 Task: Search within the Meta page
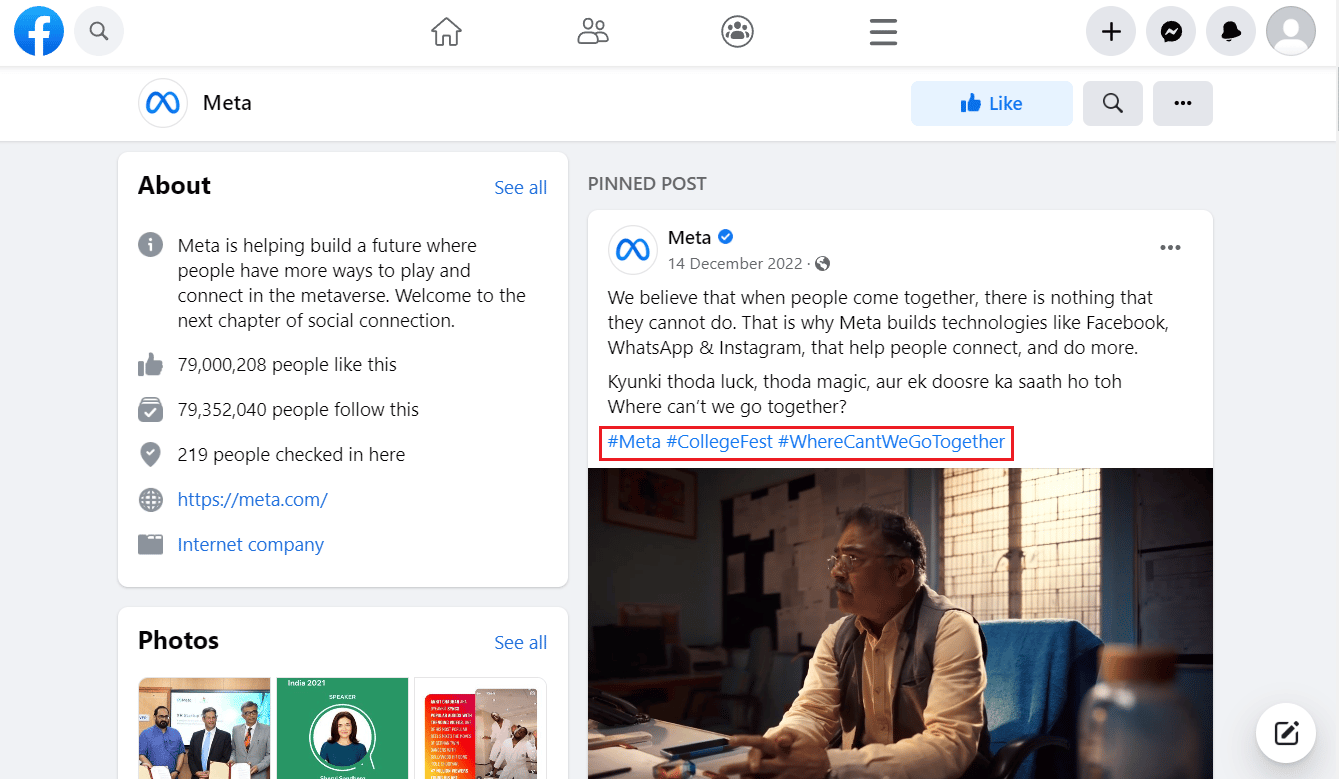(1112, 103)
